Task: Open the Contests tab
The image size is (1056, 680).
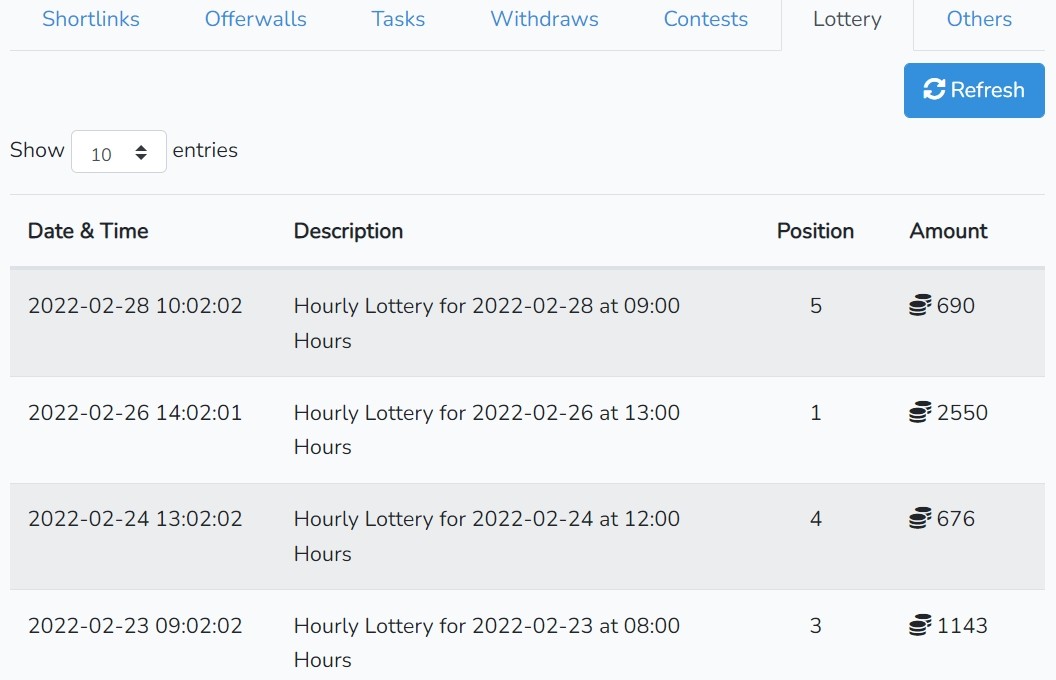Action: 706,19
